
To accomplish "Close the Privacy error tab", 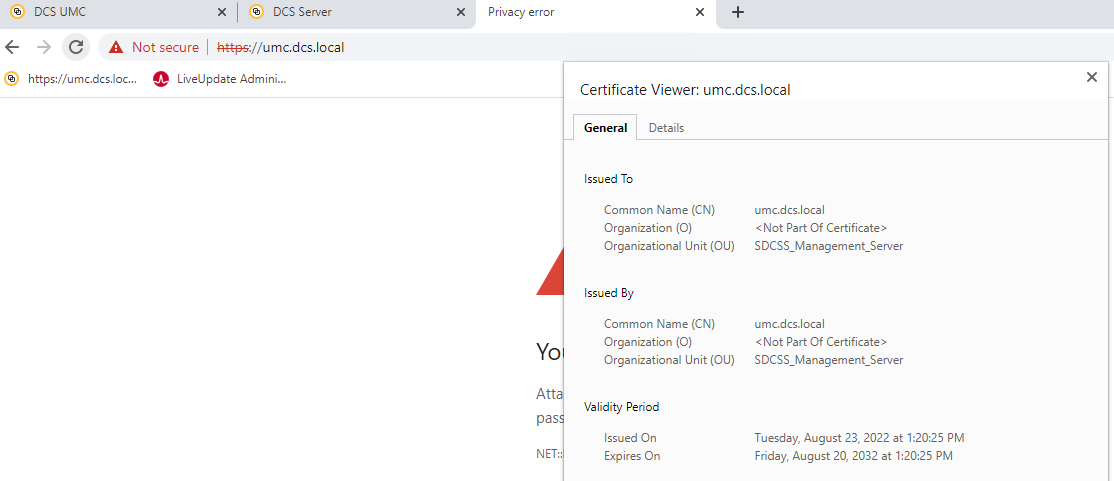I will [700, 12].
